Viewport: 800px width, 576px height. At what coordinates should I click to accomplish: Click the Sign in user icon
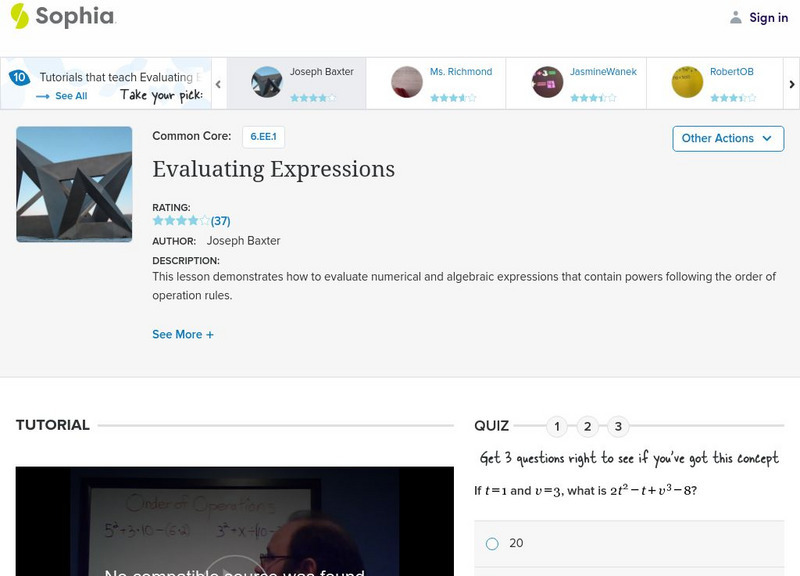[x=736, y=17]
